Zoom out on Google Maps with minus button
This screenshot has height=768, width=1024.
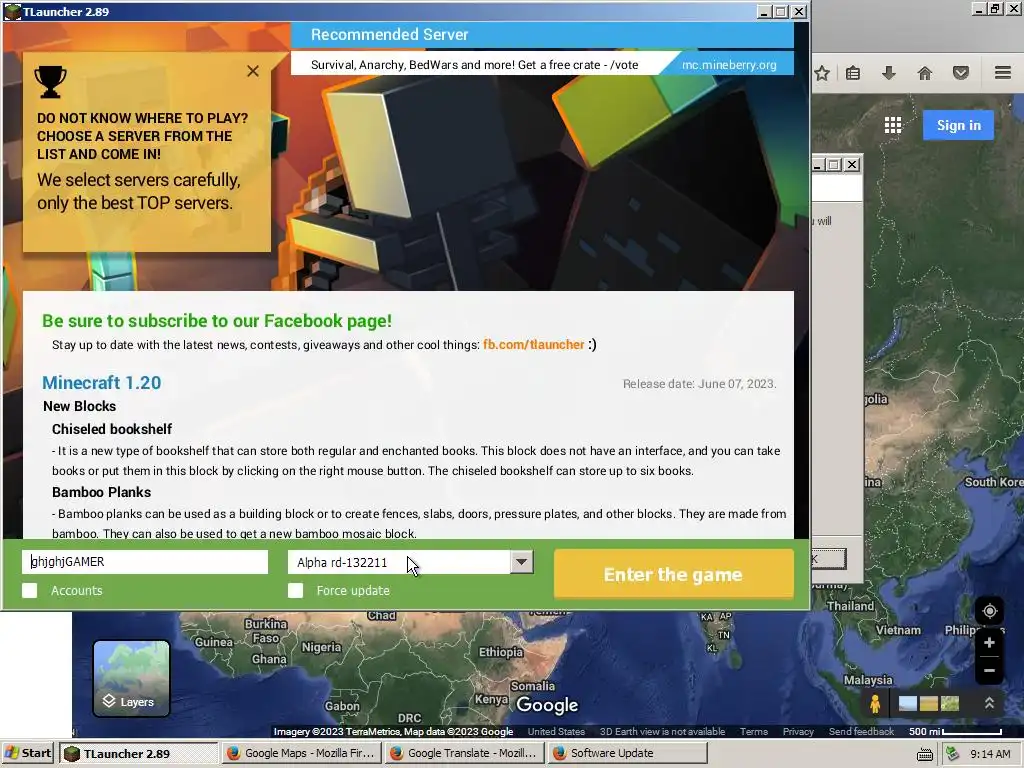[x=989, y=671]
